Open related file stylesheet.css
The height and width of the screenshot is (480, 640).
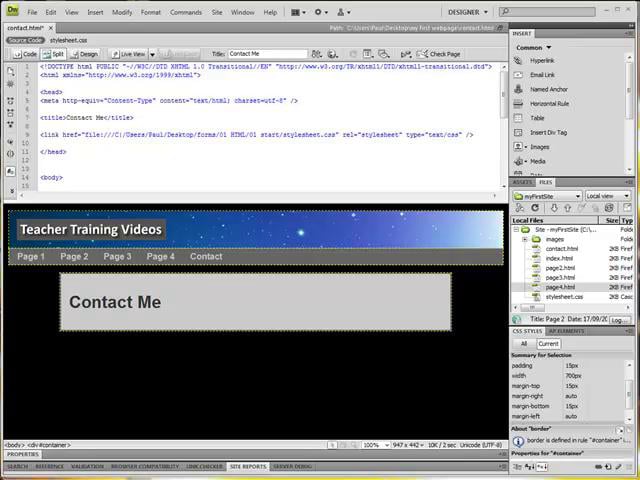click(68, 40)
